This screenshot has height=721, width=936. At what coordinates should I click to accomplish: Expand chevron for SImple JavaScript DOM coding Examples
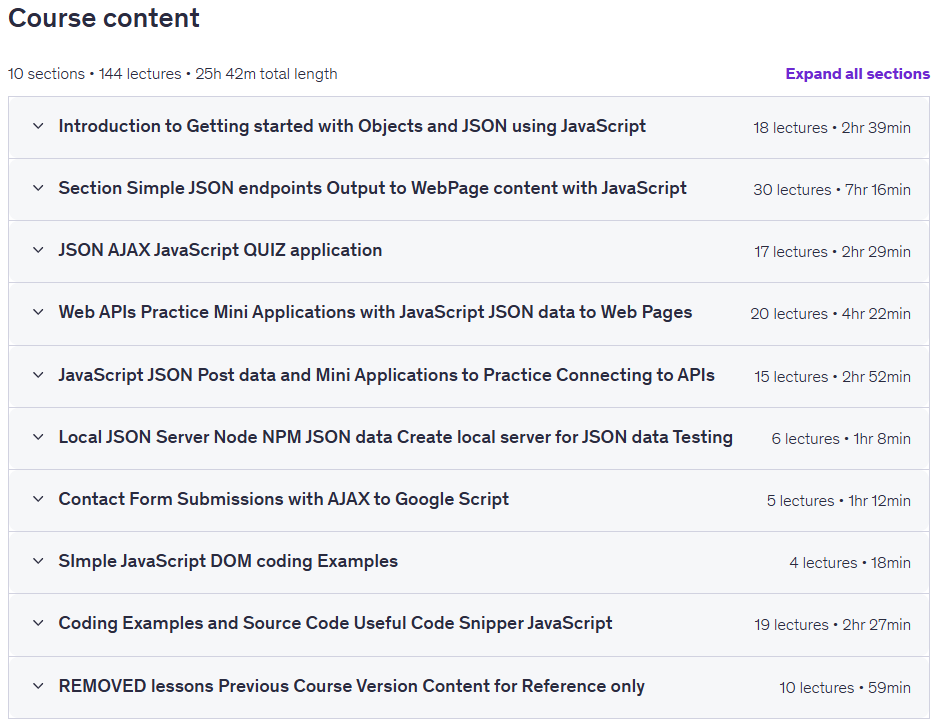point(38,561)
